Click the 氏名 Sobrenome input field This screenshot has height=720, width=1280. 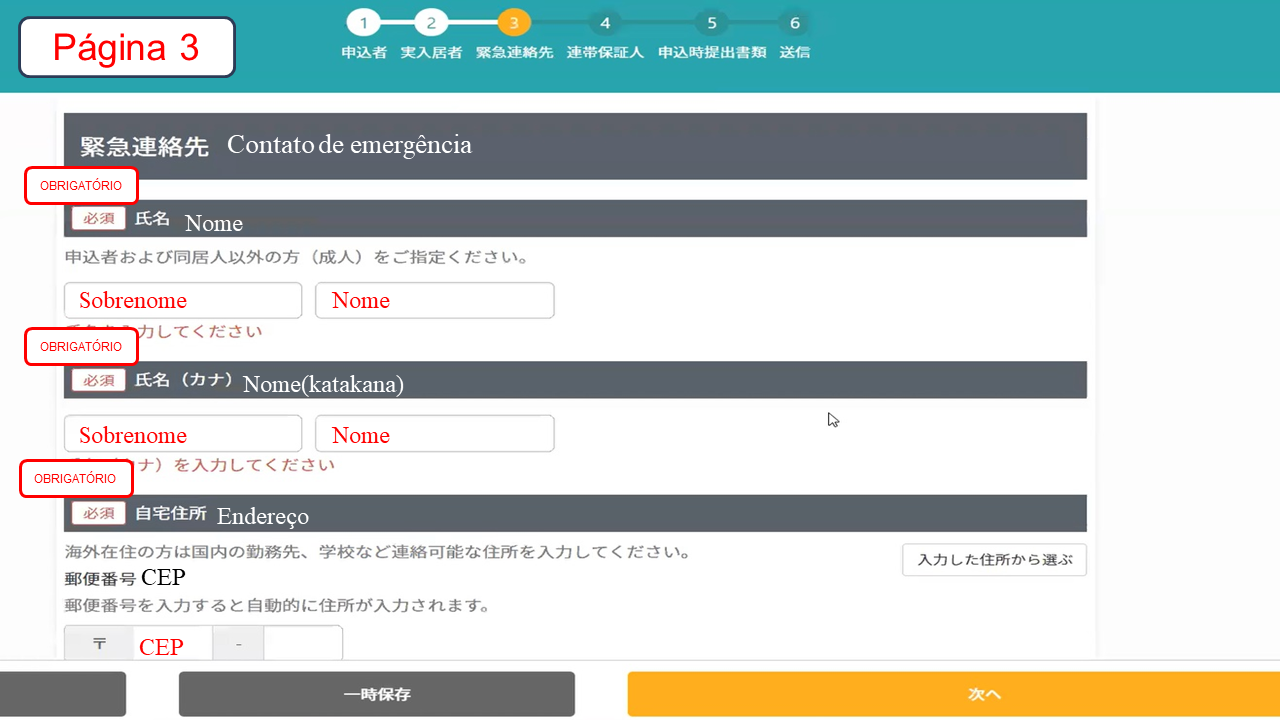click(x=183, y=300)
